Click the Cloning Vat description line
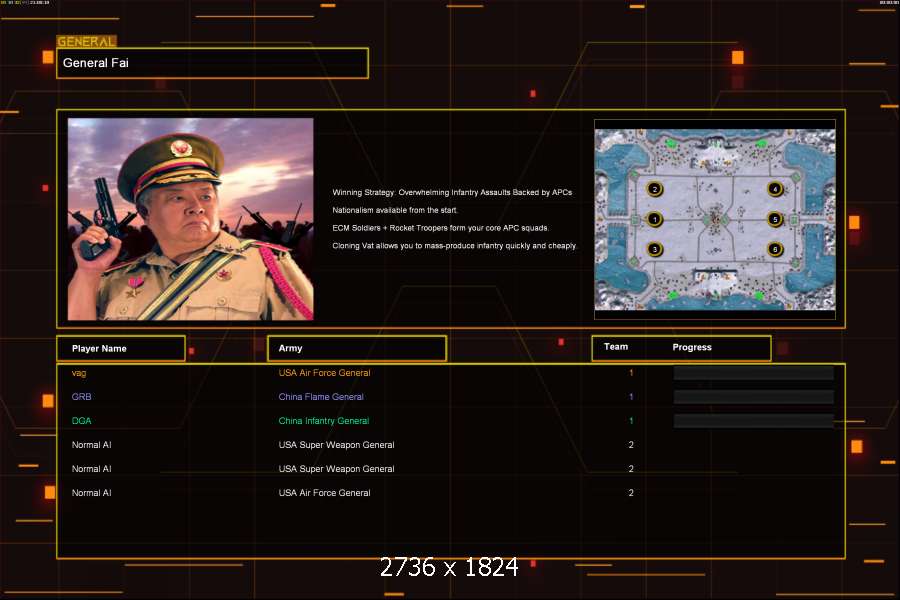 coord(454,246)
